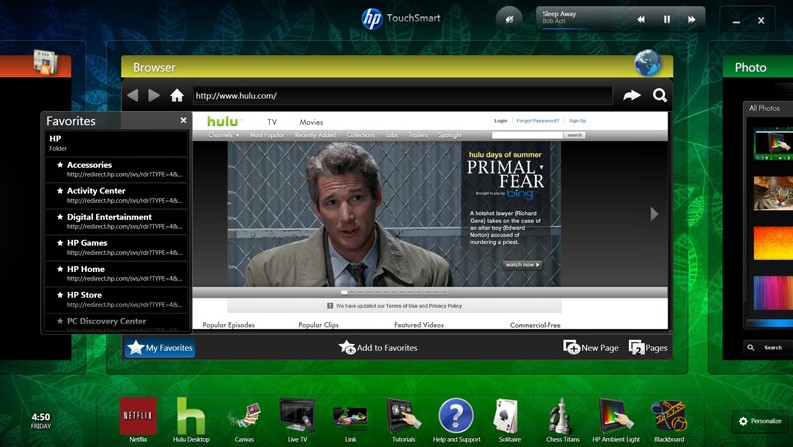Screen dimensions: 793x447
Task: Select the cat photo thumbnail
Action: coord(773,193)
